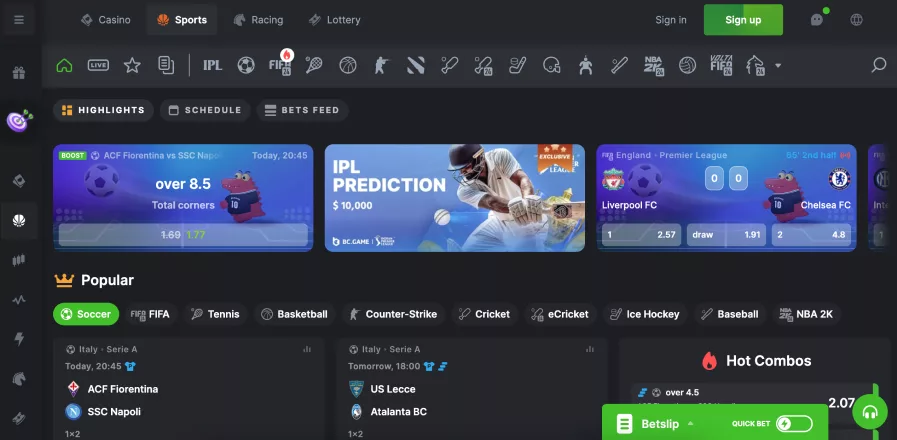This screenshot has width=897, height=440.
Task: Open the candlestick trading icon in sidebar
Action: point(19,260)
